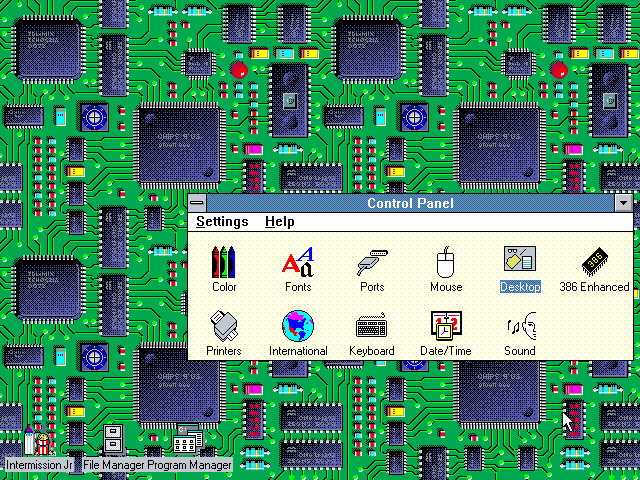Image resolution: width=640 pixels, height=480 pixels.
Task: Select the Mouse settings icon
Action: pyautogui.click(x=446, y=262)
